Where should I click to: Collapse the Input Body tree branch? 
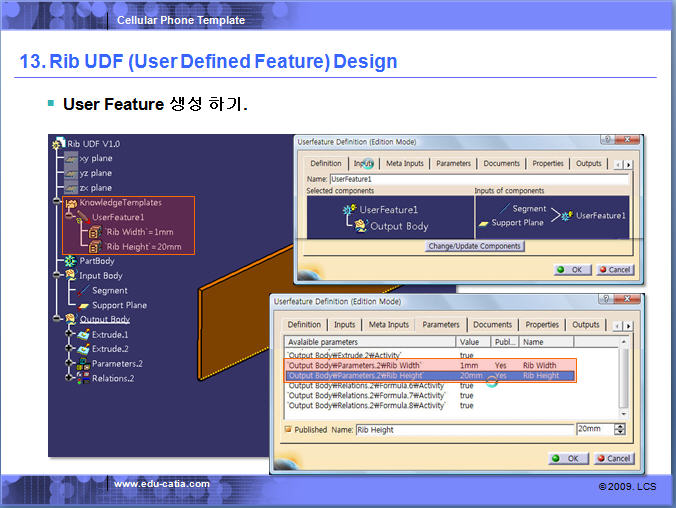[57, 276]
